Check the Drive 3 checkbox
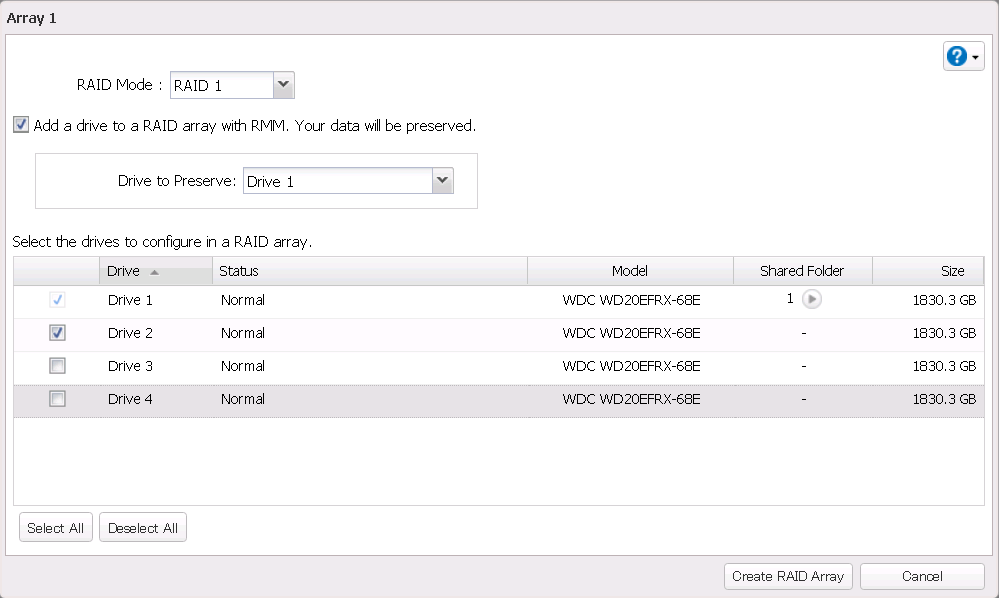Image resolution: width=999 pixels, height=598 pixels. pyautogui.click(x=57, y=366)
